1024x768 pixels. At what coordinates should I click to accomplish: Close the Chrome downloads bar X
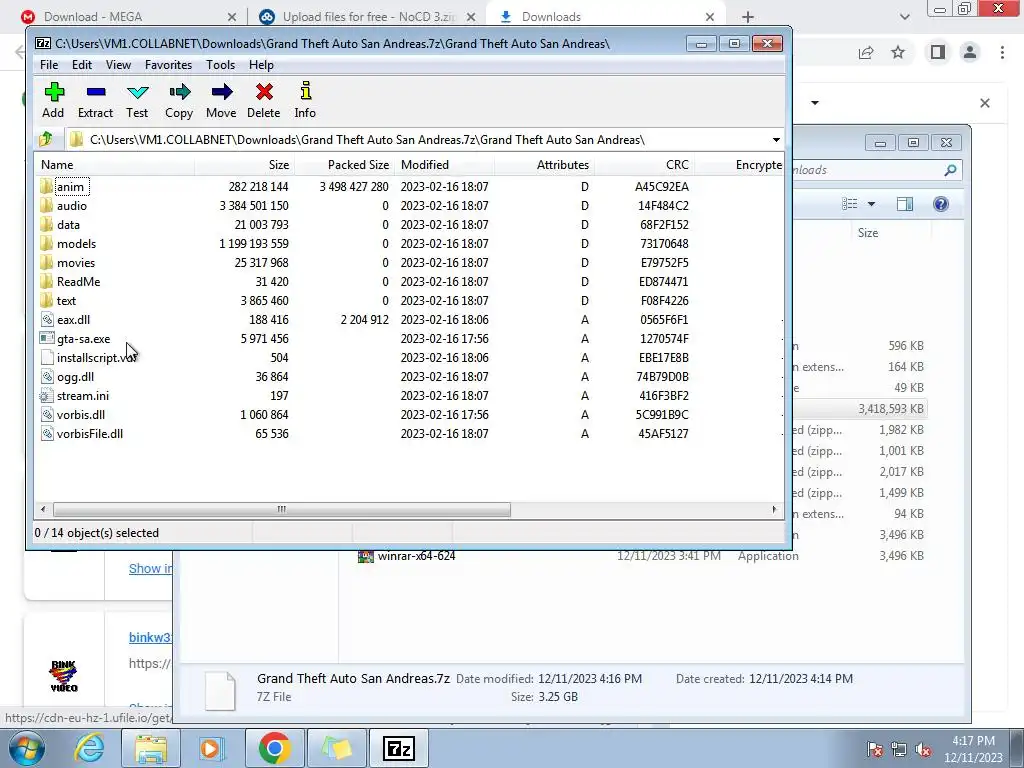(985, 103)
